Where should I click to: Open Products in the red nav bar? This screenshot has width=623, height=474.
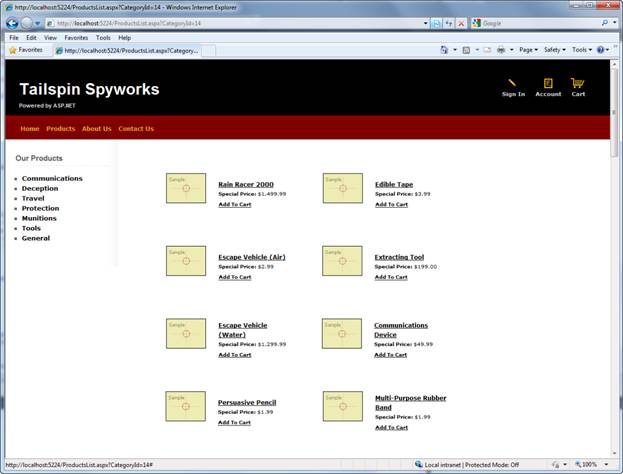coord(60,128)
